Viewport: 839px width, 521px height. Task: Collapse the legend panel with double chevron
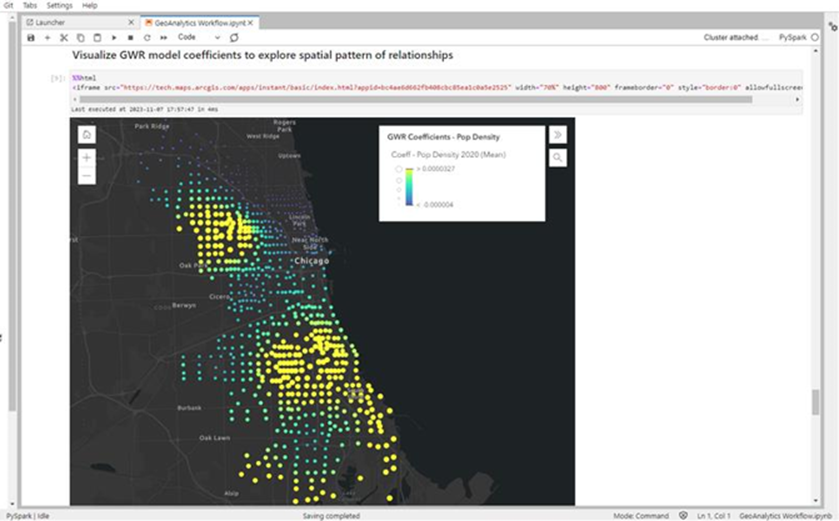(x=558, y=134)
